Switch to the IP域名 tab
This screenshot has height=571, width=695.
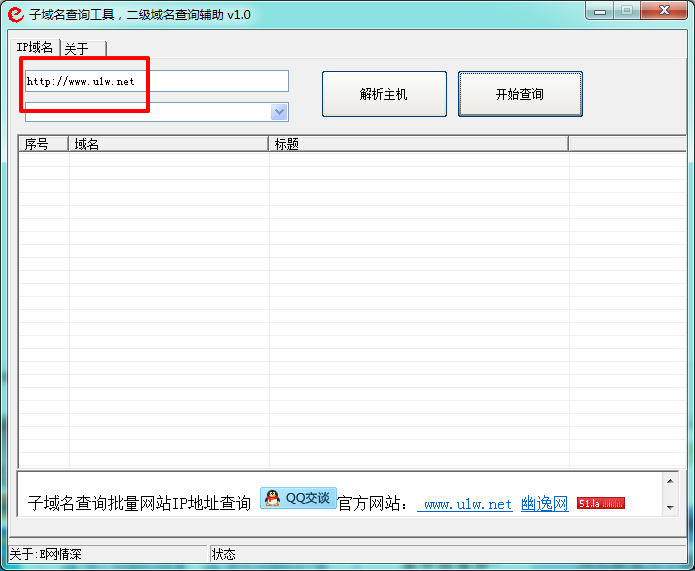pyautogui.click(x=35, y=47)
